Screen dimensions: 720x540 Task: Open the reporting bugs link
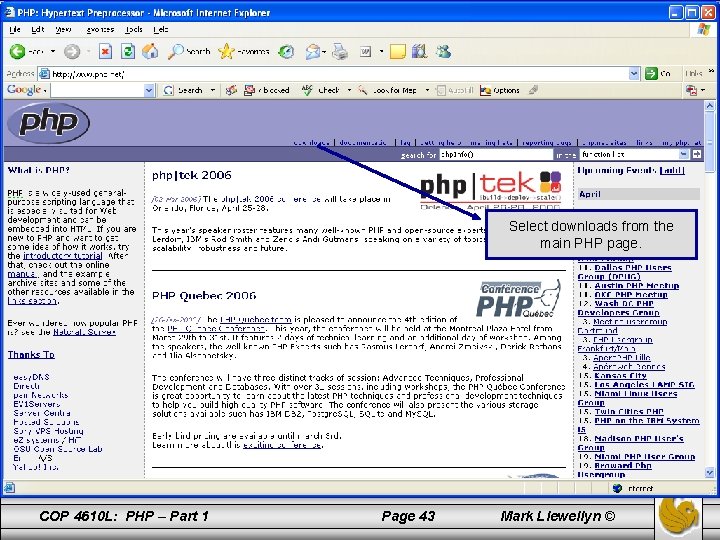(x=546, y=143)
